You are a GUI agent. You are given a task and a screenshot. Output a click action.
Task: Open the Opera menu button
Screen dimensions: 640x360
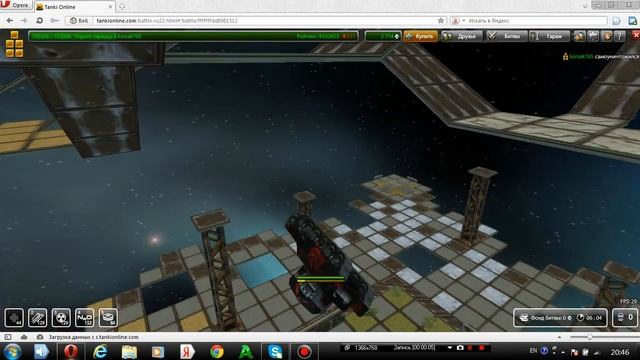point(15,5)
